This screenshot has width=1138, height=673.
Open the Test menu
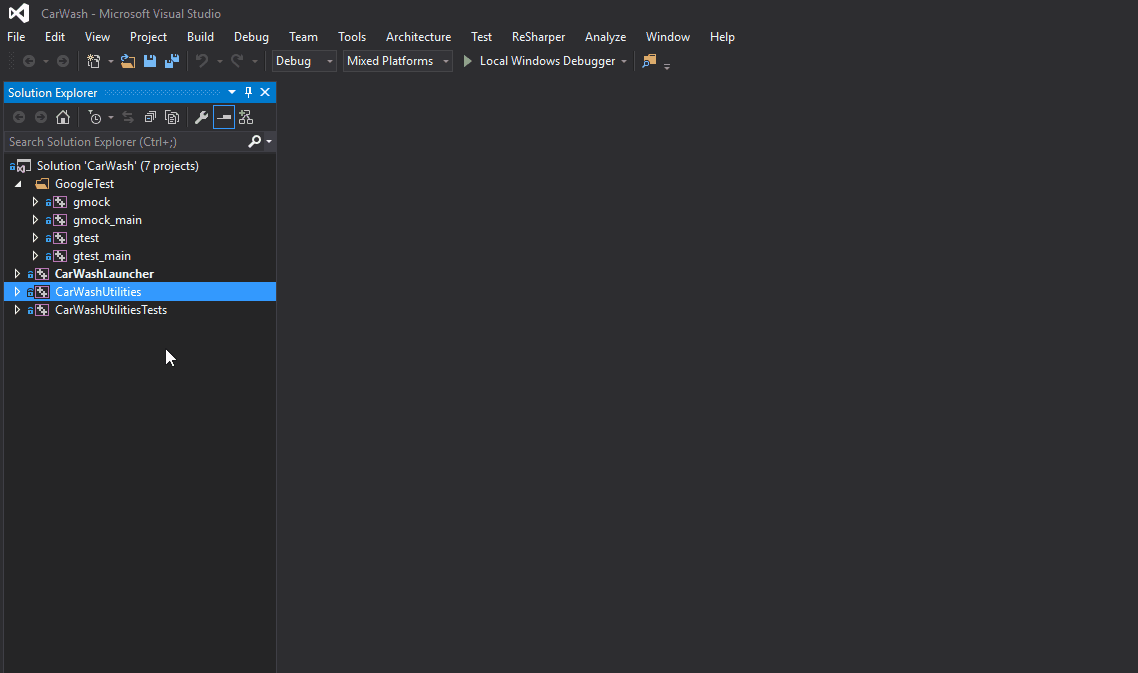point(481,36)
